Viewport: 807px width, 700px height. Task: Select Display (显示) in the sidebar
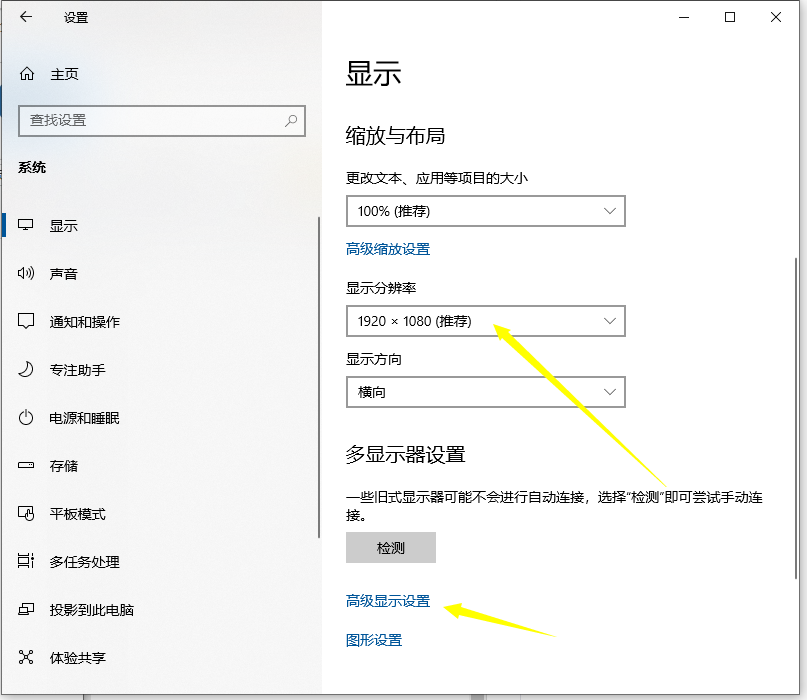pos(64,226)
